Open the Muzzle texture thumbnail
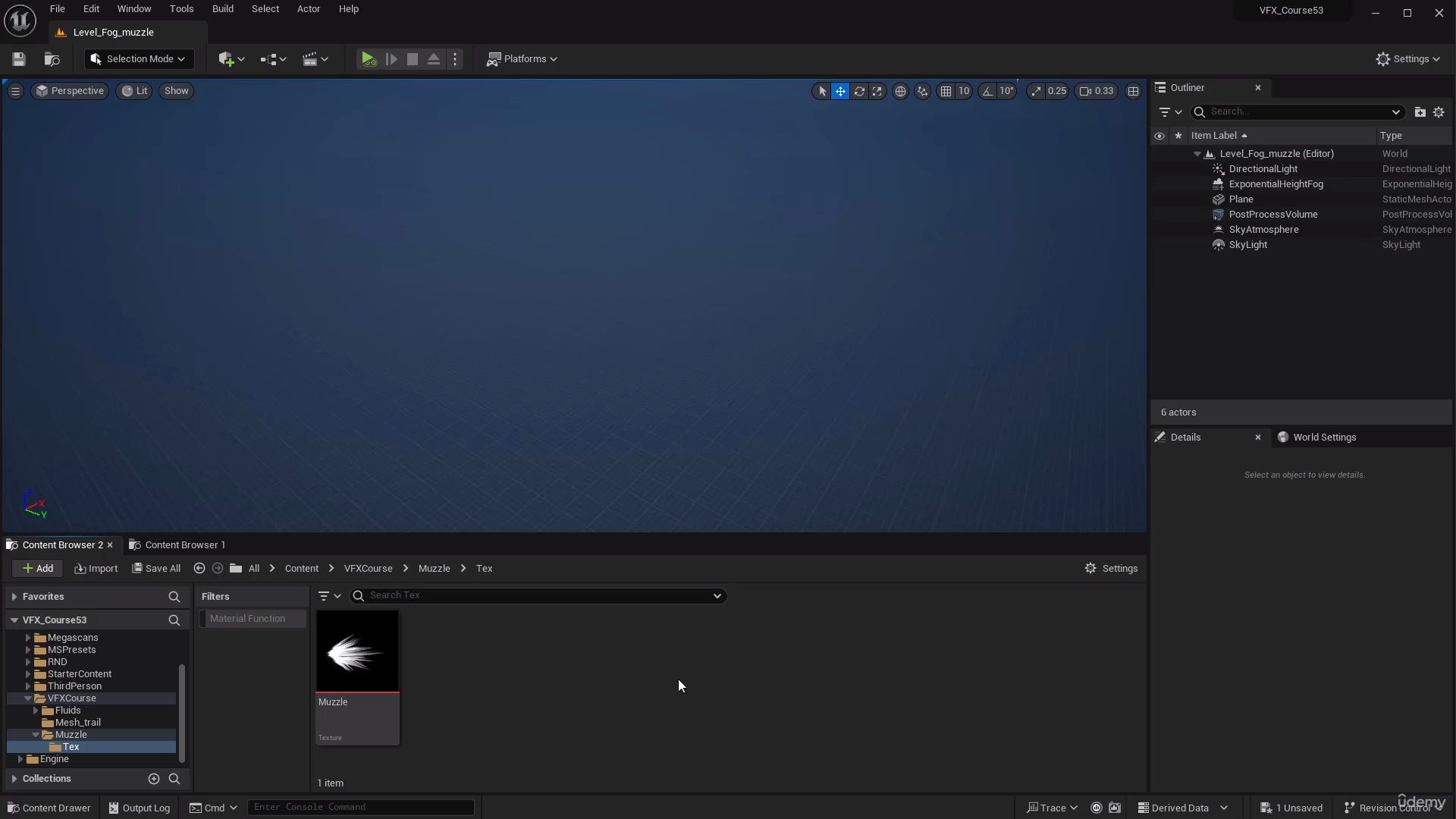Screen dimensions: 1456x819 356,651
